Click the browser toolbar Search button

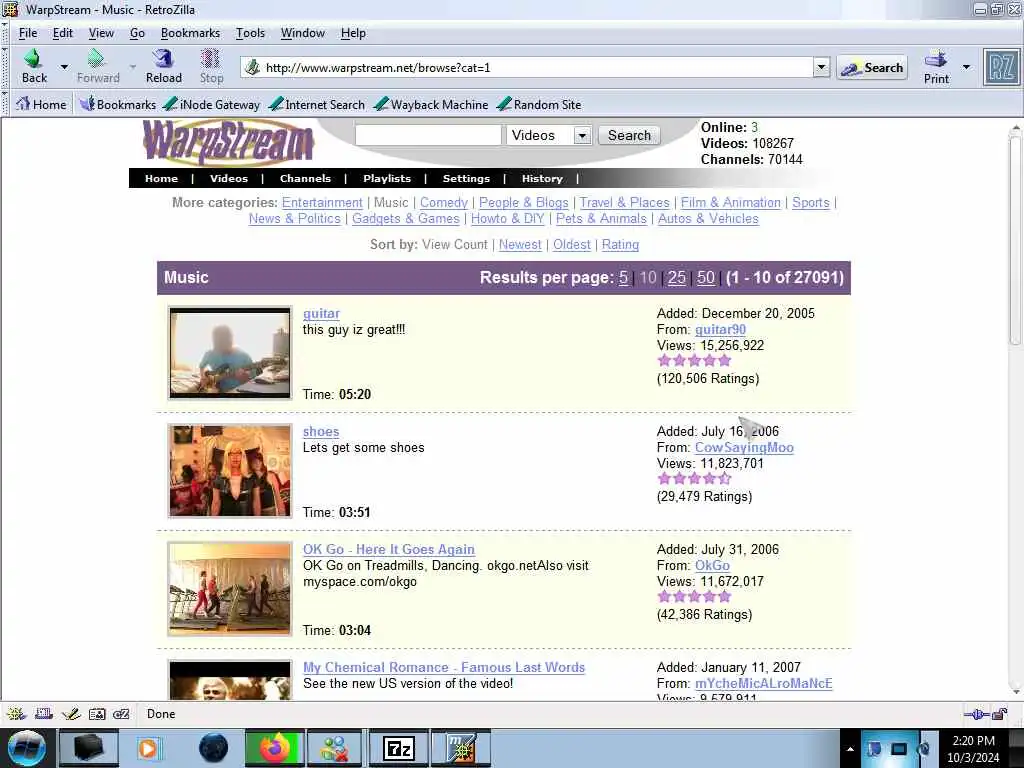tap(872, 67)
